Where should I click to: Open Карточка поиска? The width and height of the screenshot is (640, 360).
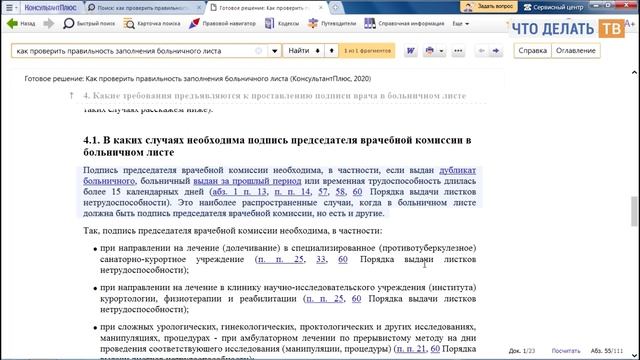click(152, 24)
